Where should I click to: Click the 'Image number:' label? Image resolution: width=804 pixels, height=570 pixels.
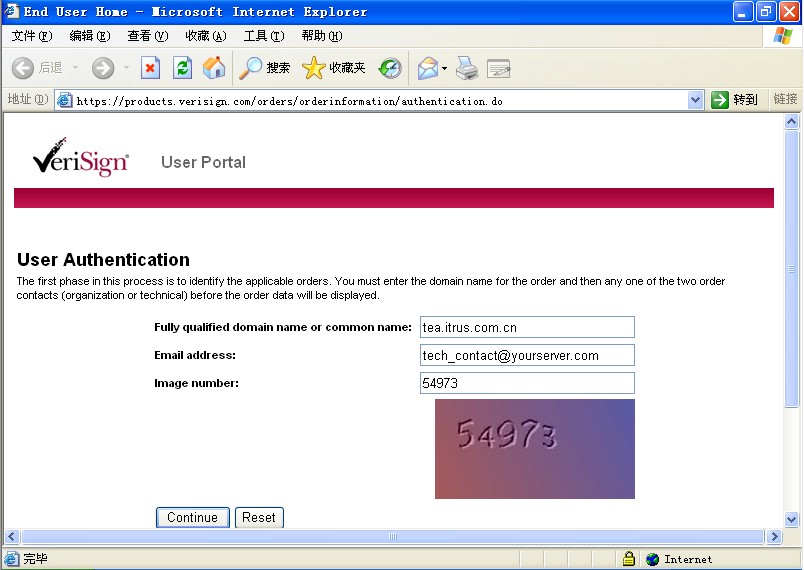click(x=196, y=383)
